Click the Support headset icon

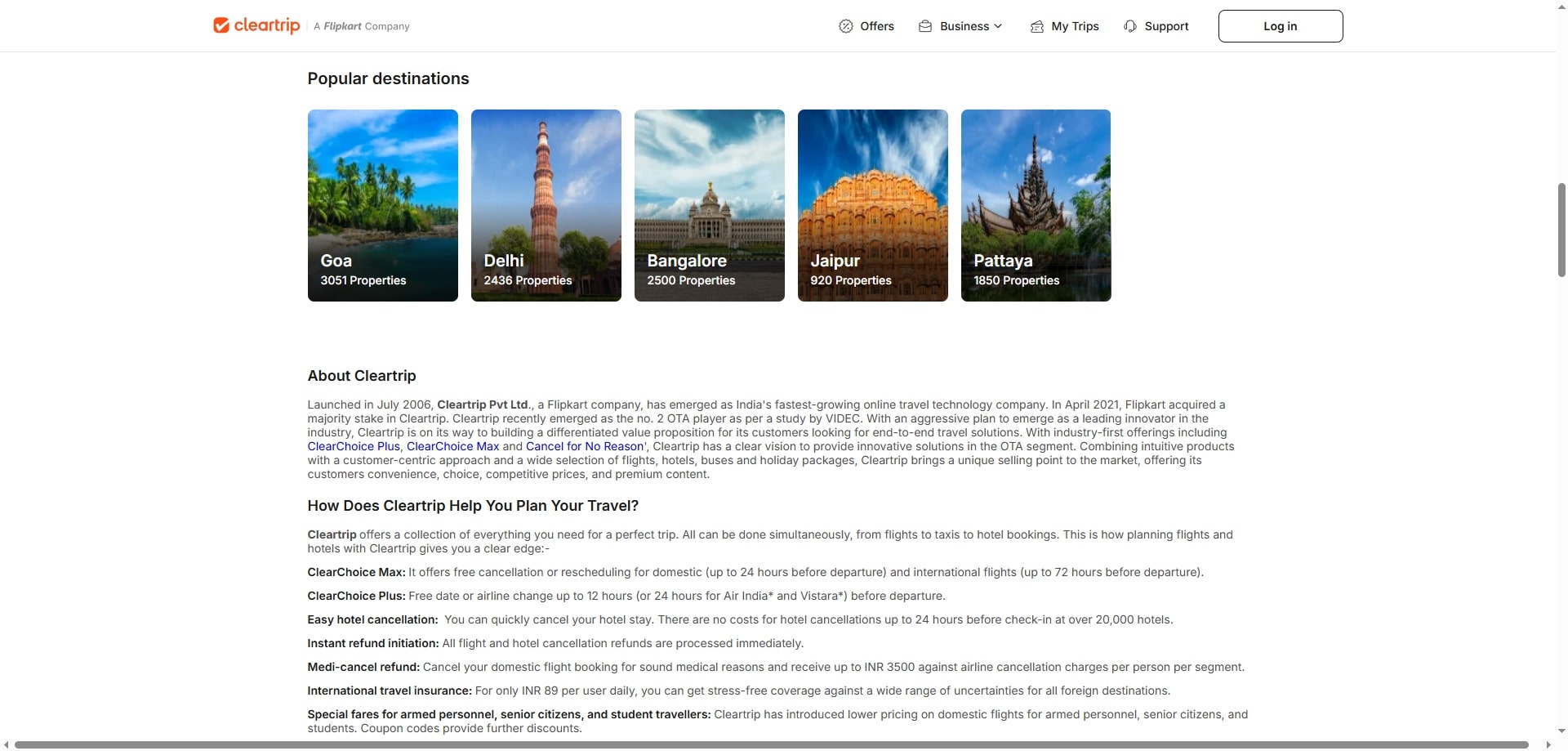(1130, 26)
